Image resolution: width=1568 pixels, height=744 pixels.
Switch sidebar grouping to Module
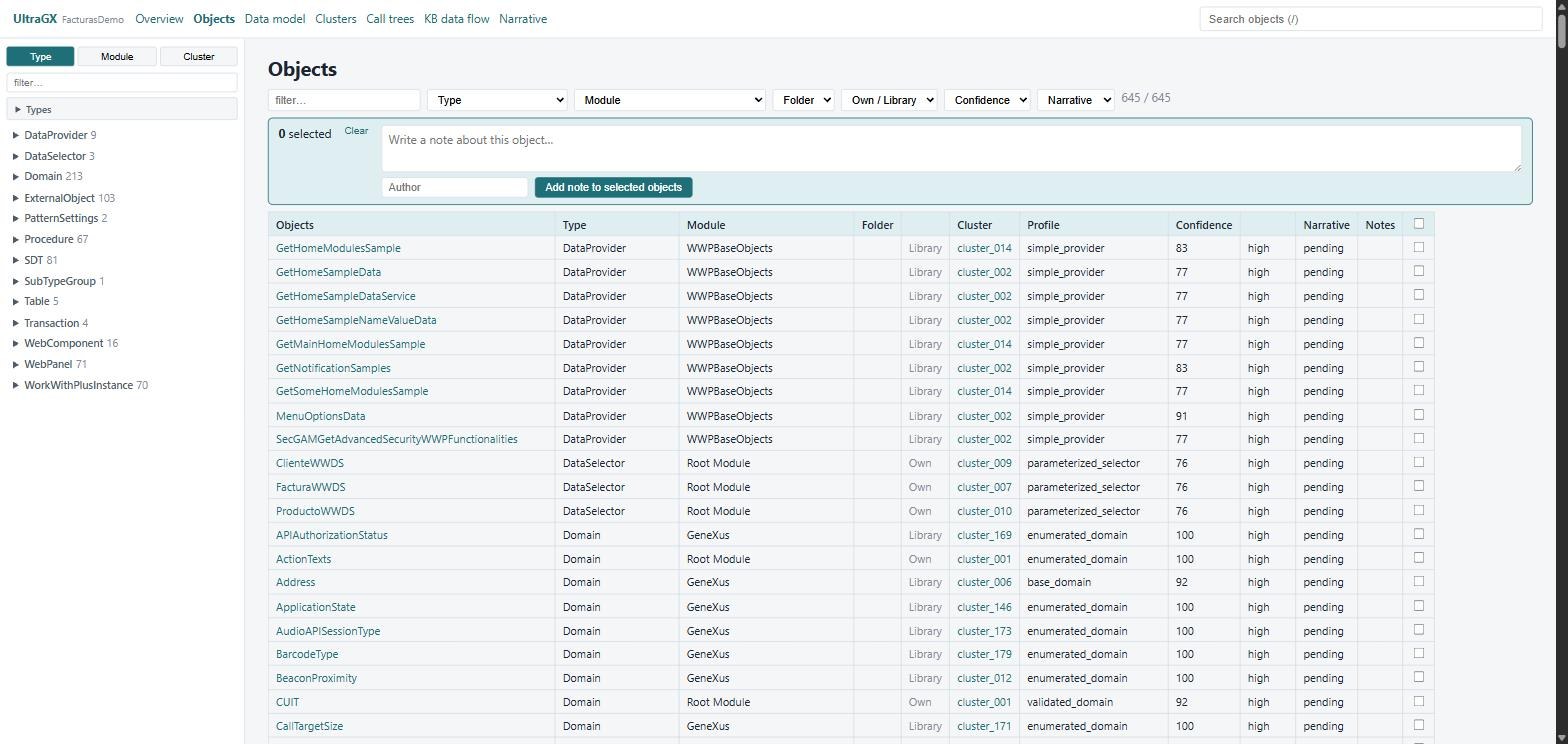point(117,57)
